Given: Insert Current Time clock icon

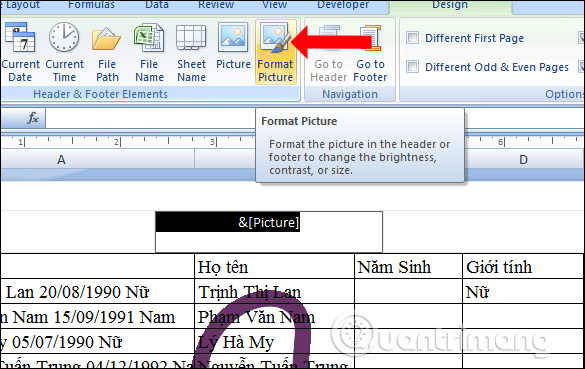Looking at the screenshot, I should [64, 37].
